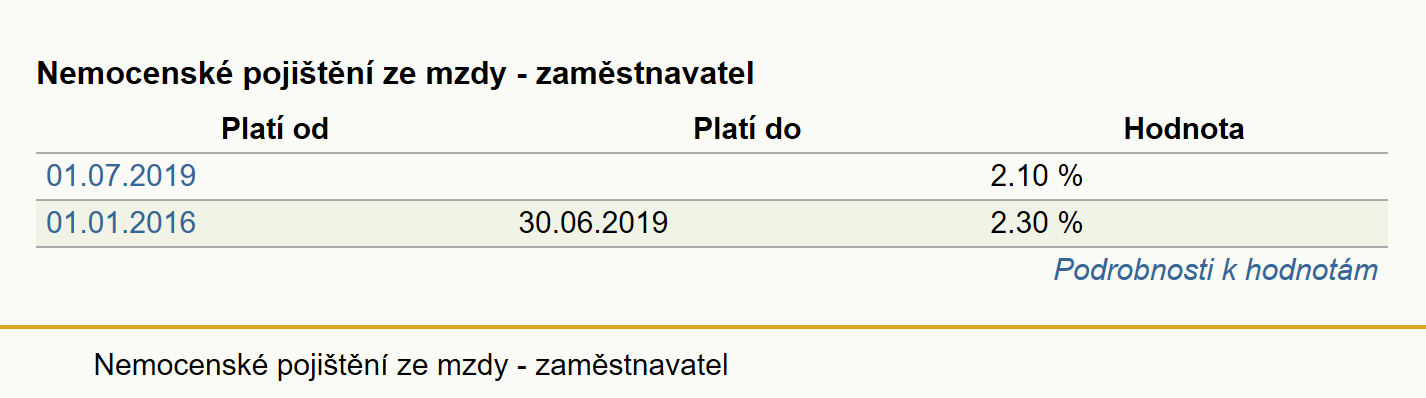The width and height of the screenshot is (1426, 398).
Task: Click pojištění in the bold heading
Action: (x=286, y=76)
